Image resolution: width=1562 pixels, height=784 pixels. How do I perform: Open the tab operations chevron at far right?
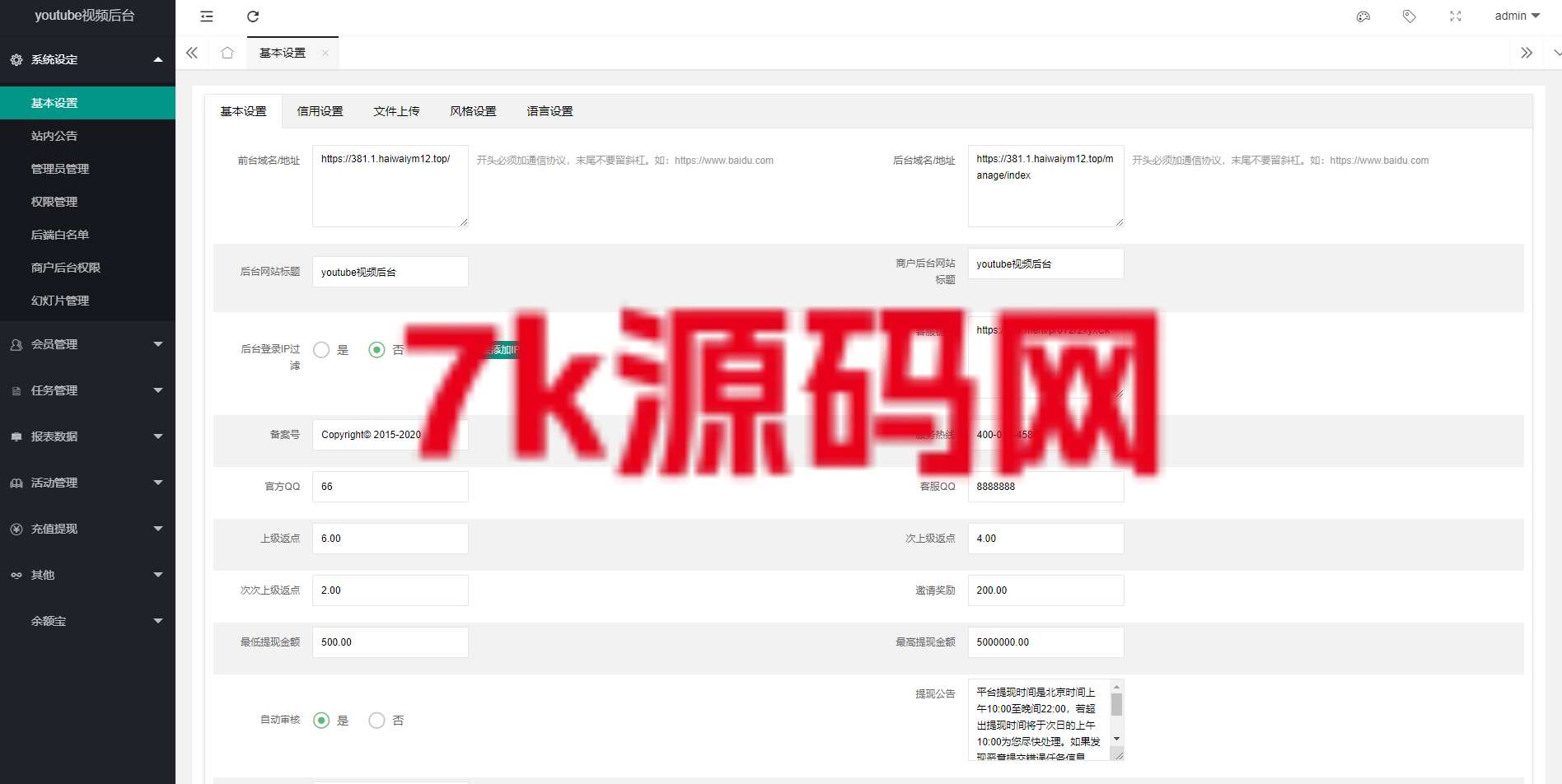click(1556, 53)
